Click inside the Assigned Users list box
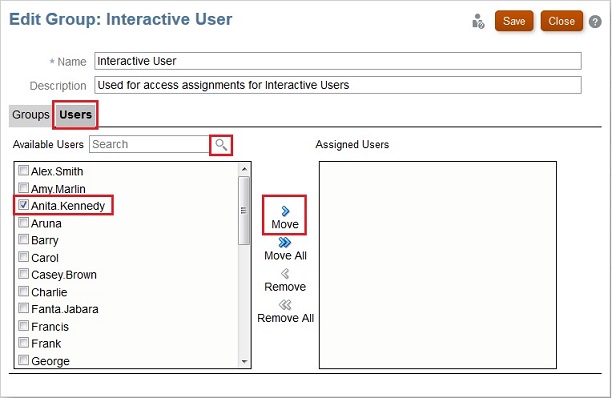 coord(438,265)
